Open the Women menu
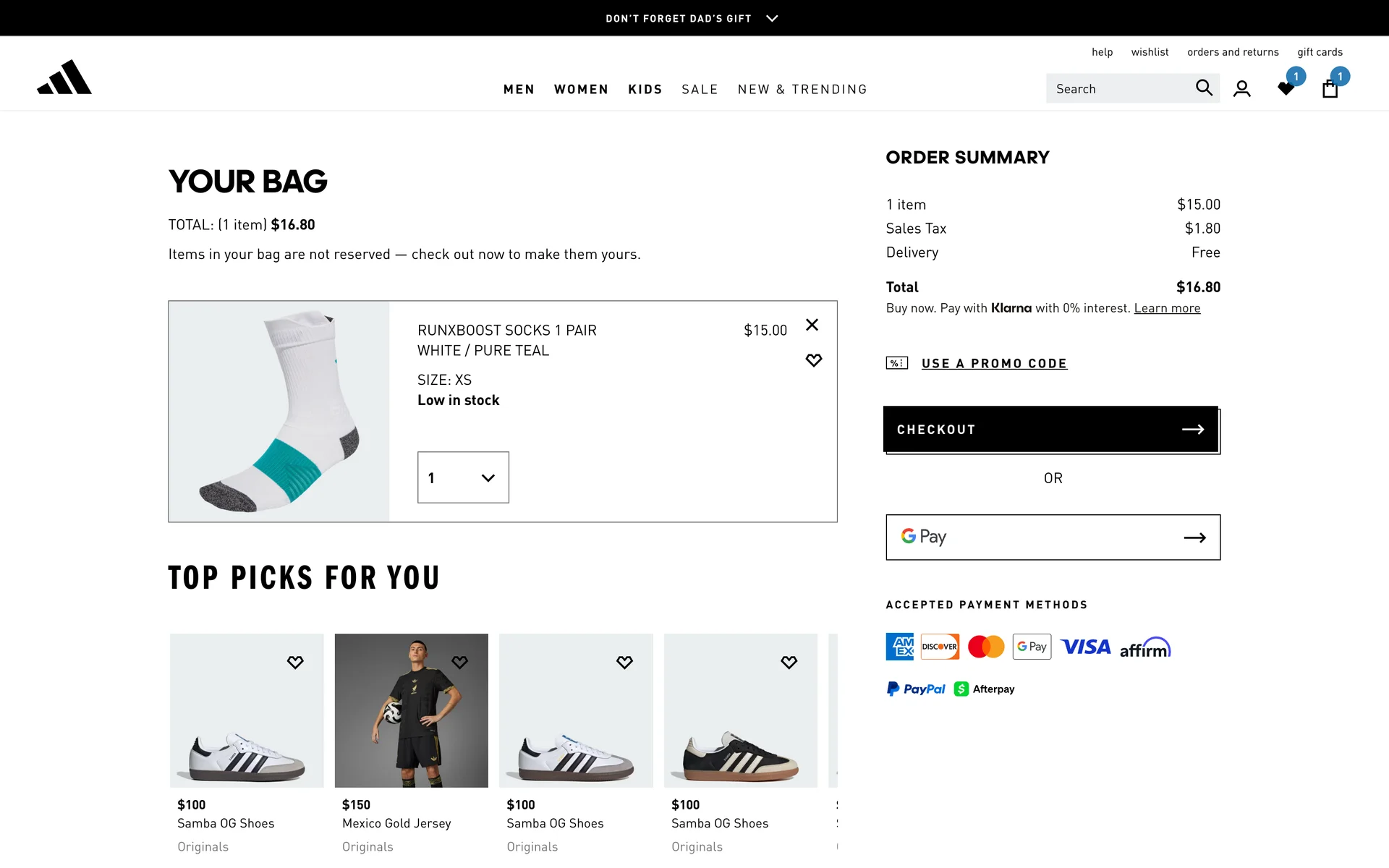 click(581, 89)
